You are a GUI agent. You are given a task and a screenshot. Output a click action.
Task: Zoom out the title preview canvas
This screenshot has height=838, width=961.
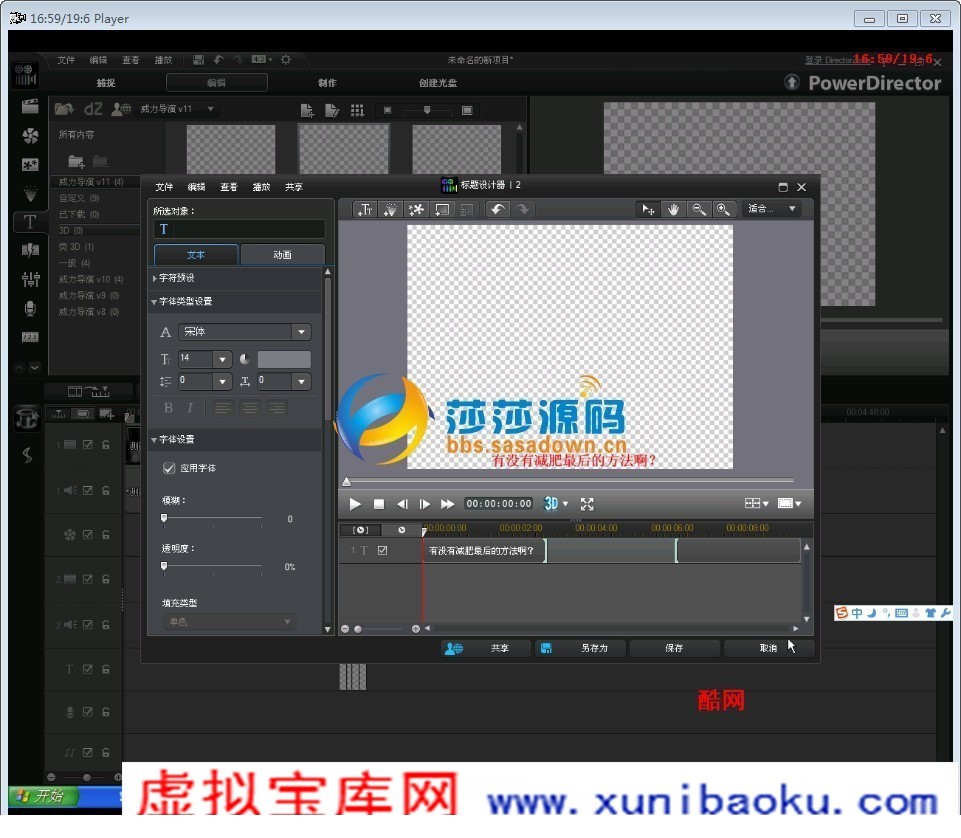click(699, 210)
